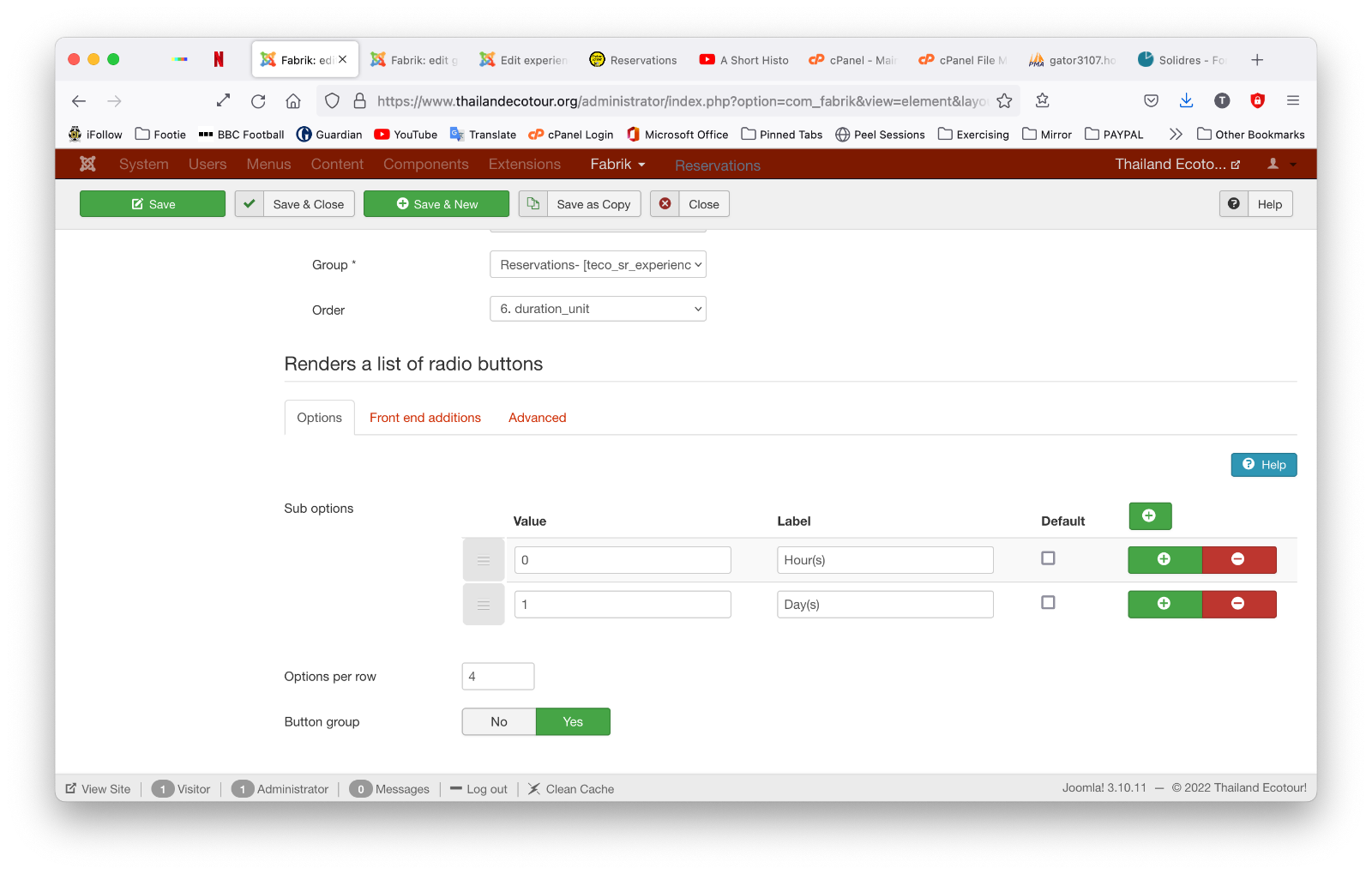Bookmark this page using the star icon
Image resolution: width=1372 pixels, height=874 pixels.
pyautogui.click(x=1004, y=101)
